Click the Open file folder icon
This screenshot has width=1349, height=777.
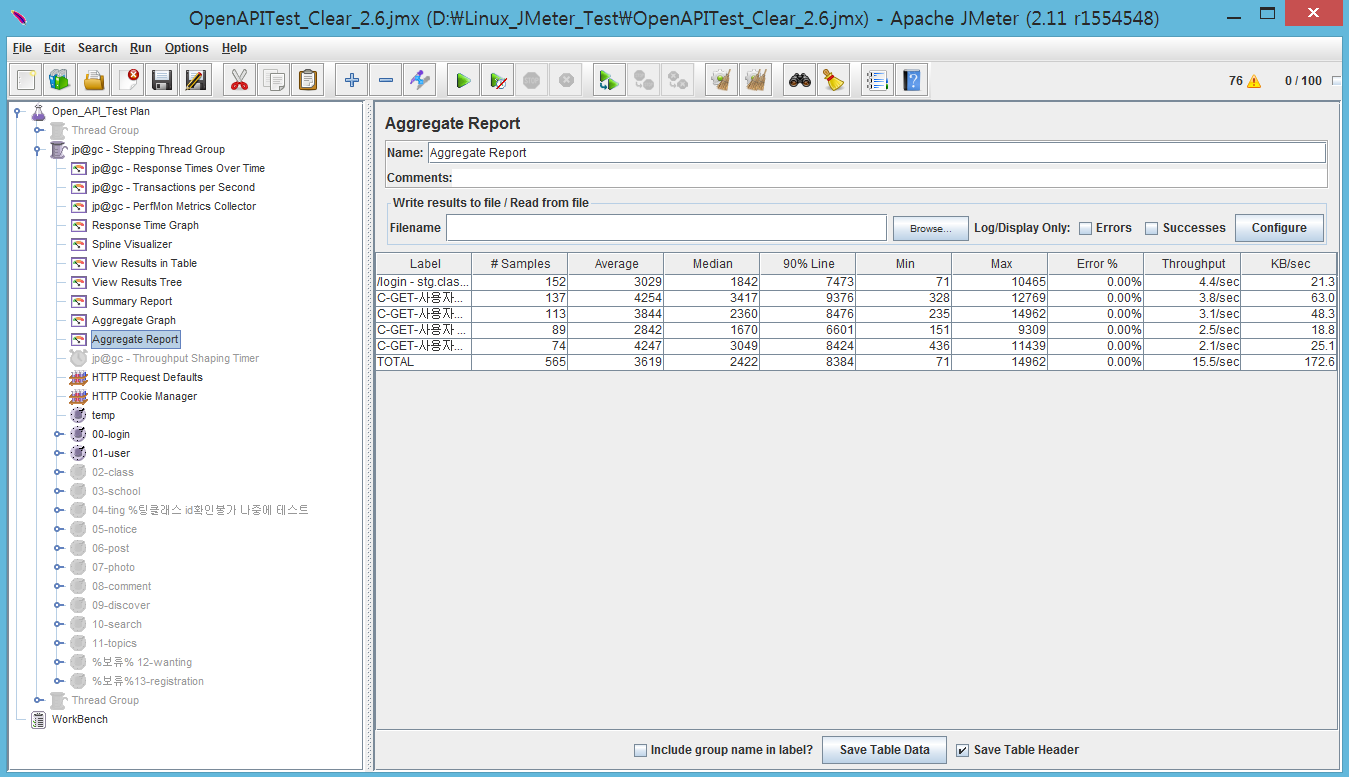(x=94, y=81)
